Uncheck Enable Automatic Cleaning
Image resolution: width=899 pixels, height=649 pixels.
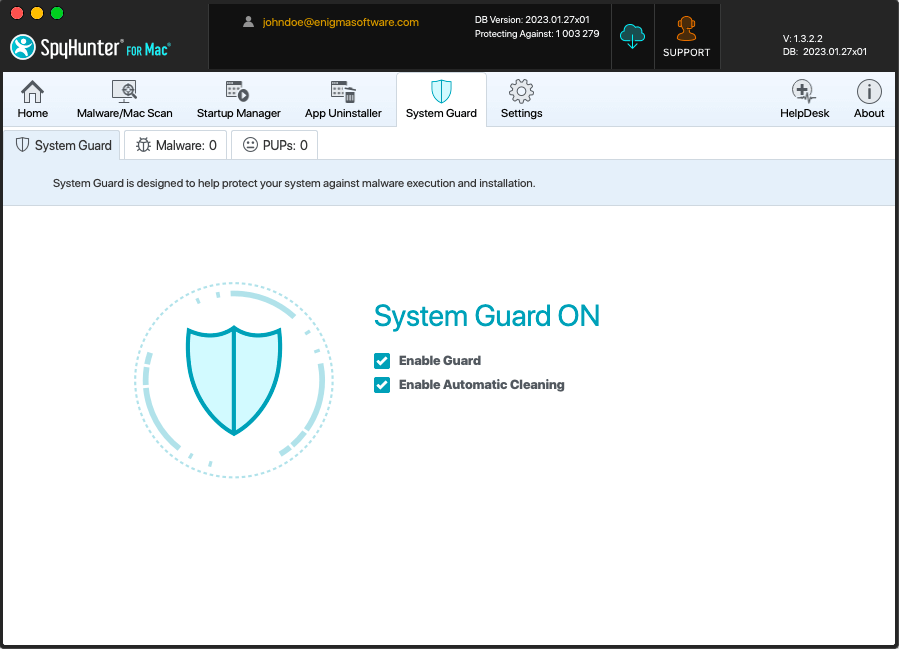click(382, 385)
